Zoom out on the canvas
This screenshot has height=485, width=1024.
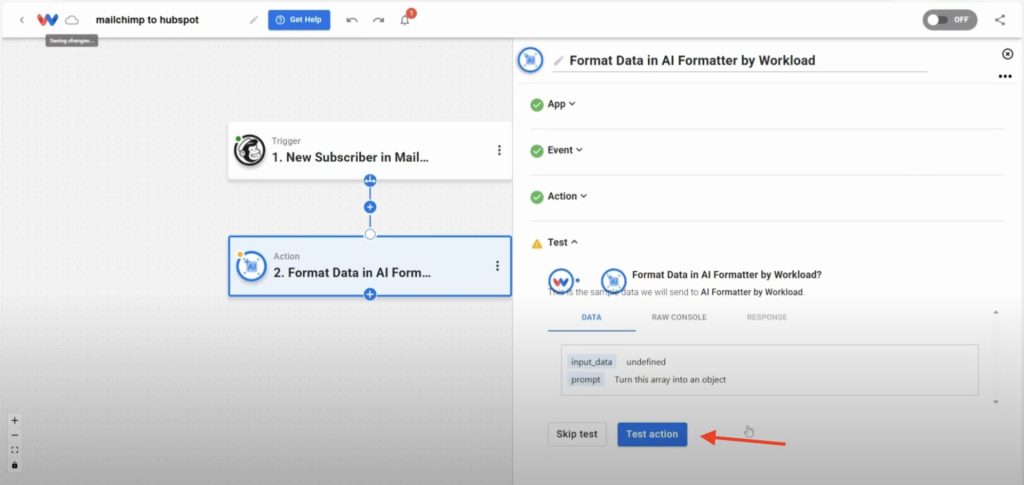click(15, 435)
